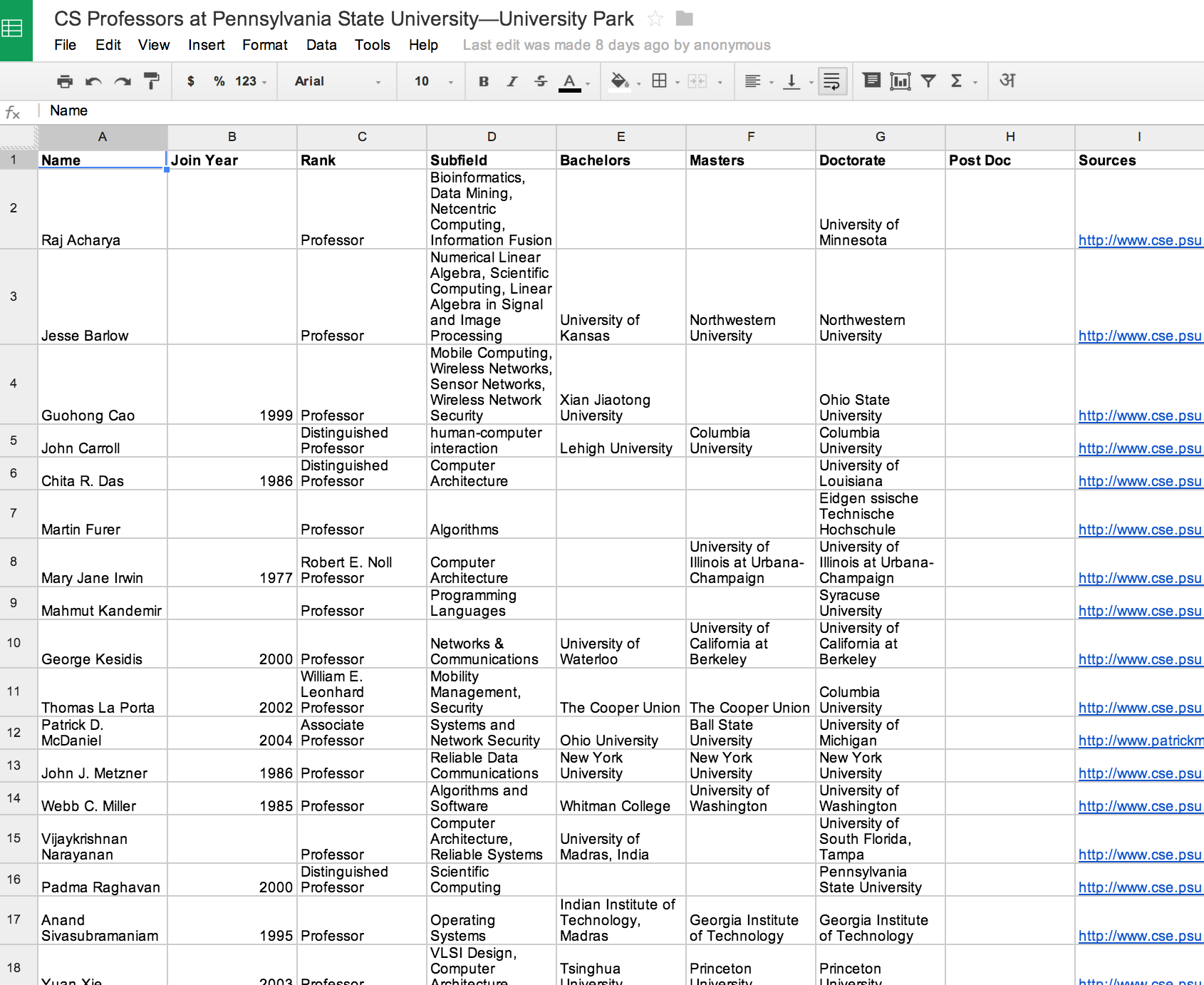Click the Print icon
This screenshot has height=985, width=1204.
pos(65,81)
